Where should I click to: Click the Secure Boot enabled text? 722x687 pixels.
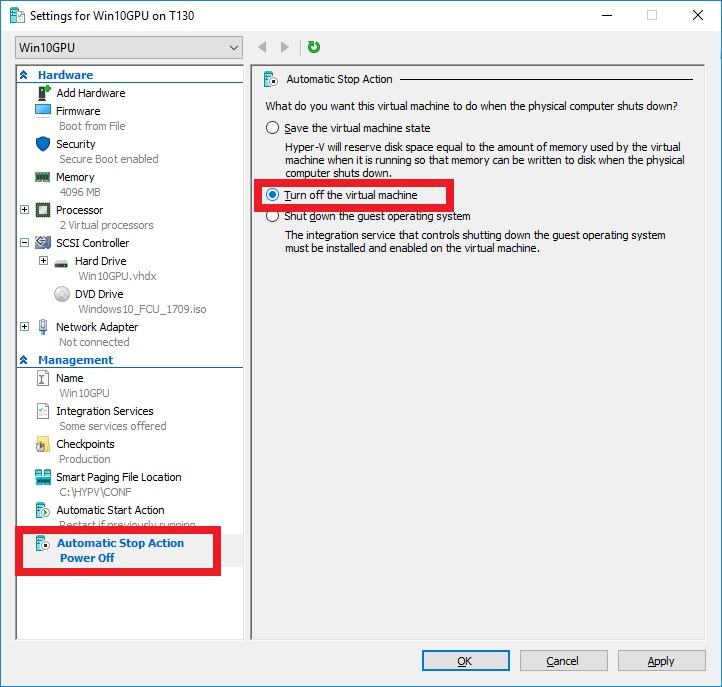point(109,159)
